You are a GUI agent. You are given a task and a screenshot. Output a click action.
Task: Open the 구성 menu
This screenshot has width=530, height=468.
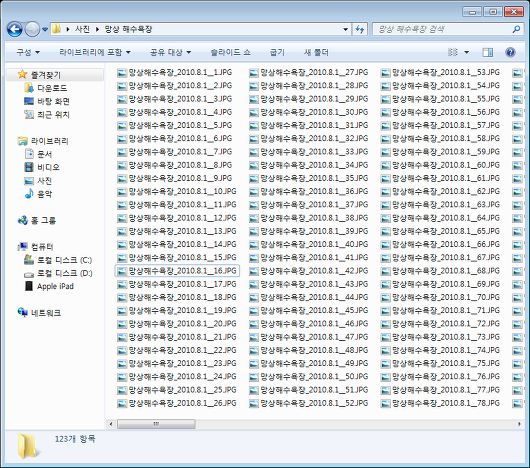(x=28, y=52)
